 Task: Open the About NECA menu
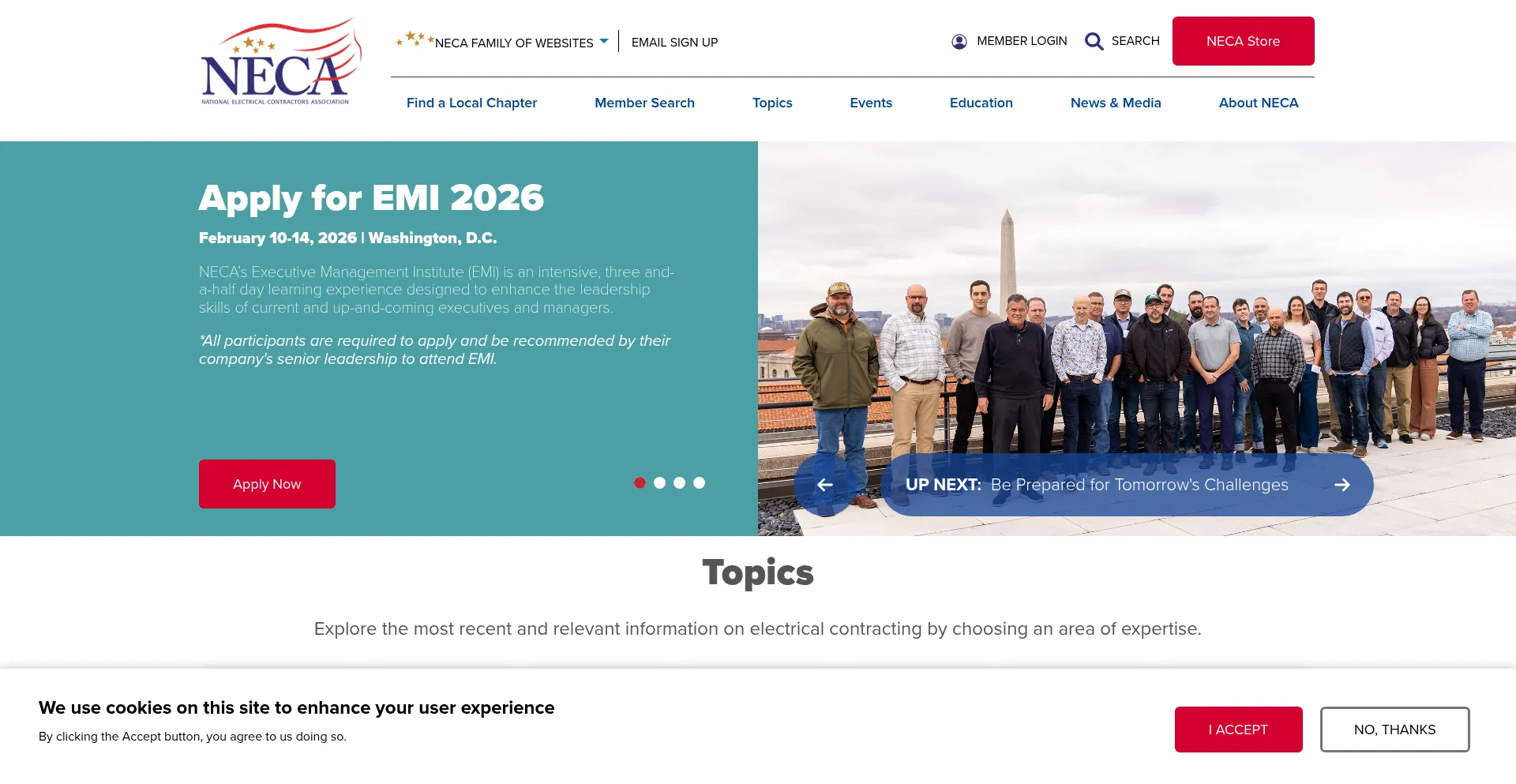(1258, 103)
